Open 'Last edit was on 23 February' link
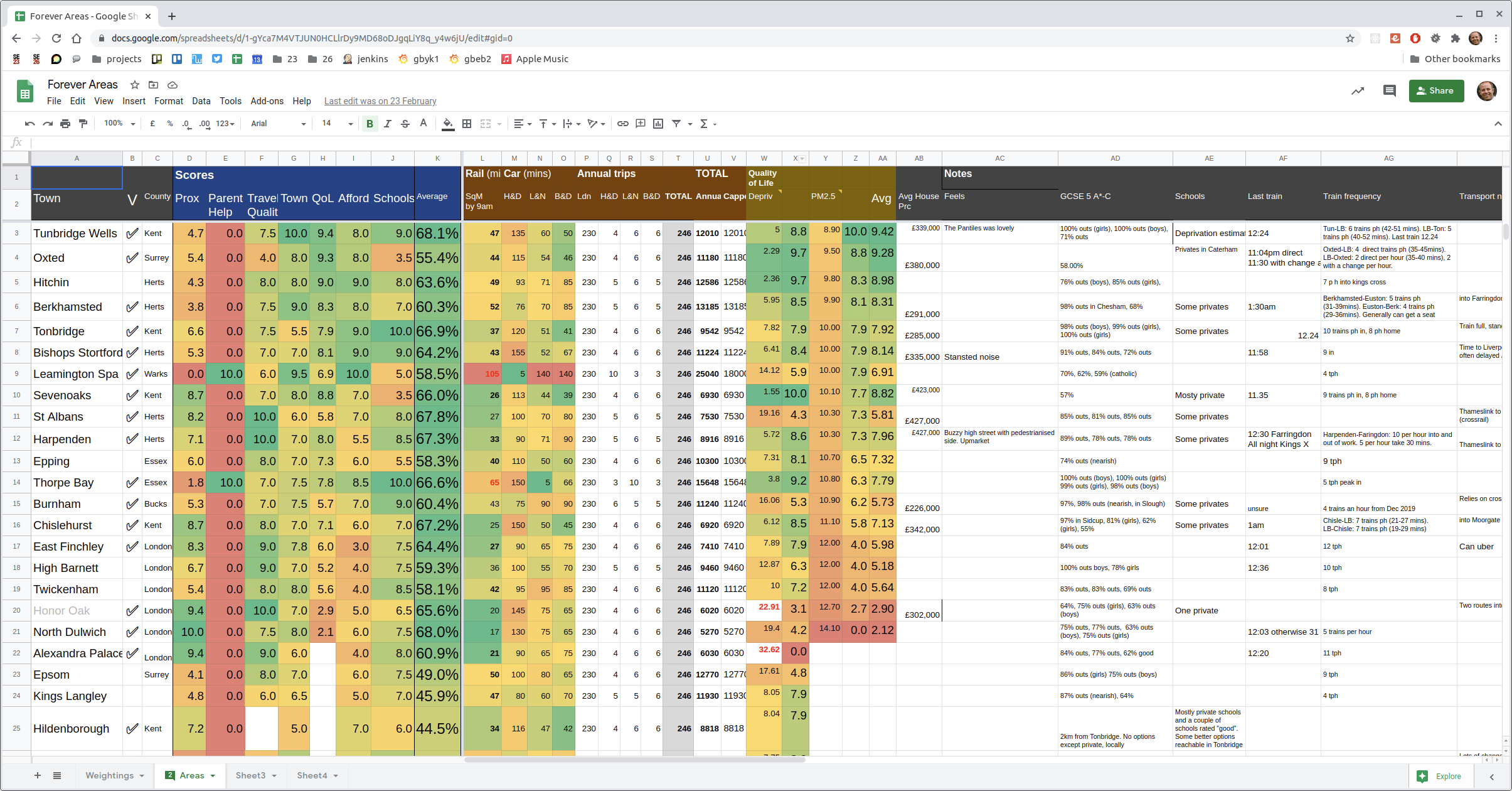Image resolution: width=1512 pixels, height=791 pixels. tap(380, 101)
